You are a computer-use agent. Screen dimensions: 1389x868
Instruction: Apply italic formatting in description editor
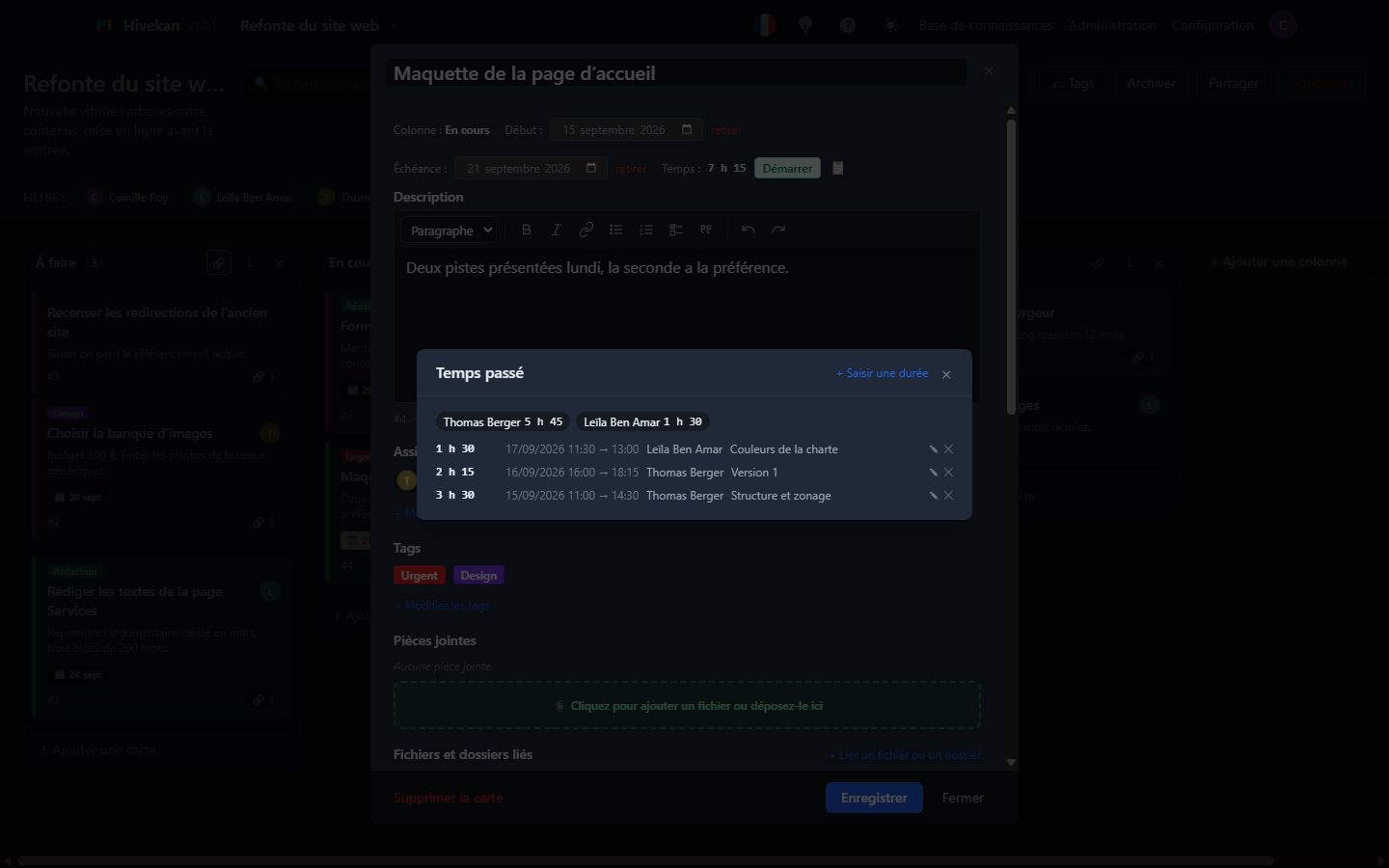pos(556,230)
